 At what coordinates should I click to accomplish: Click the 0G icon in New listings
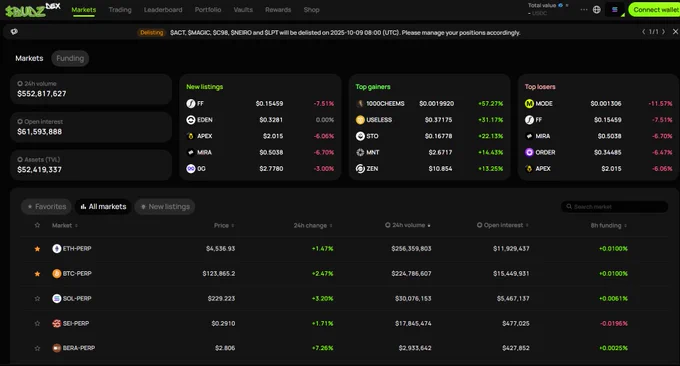click(190, 169)
